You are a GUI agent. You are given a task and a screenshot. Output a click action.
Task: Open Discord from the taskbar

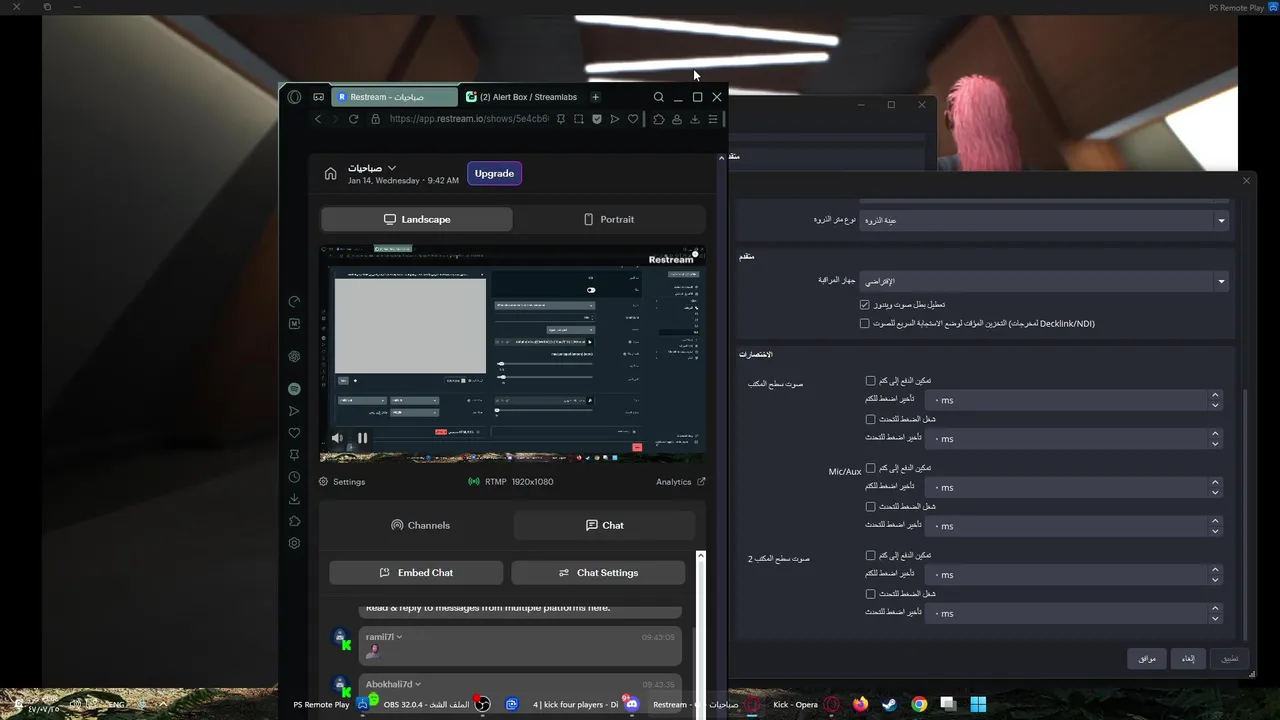[631, 704]
